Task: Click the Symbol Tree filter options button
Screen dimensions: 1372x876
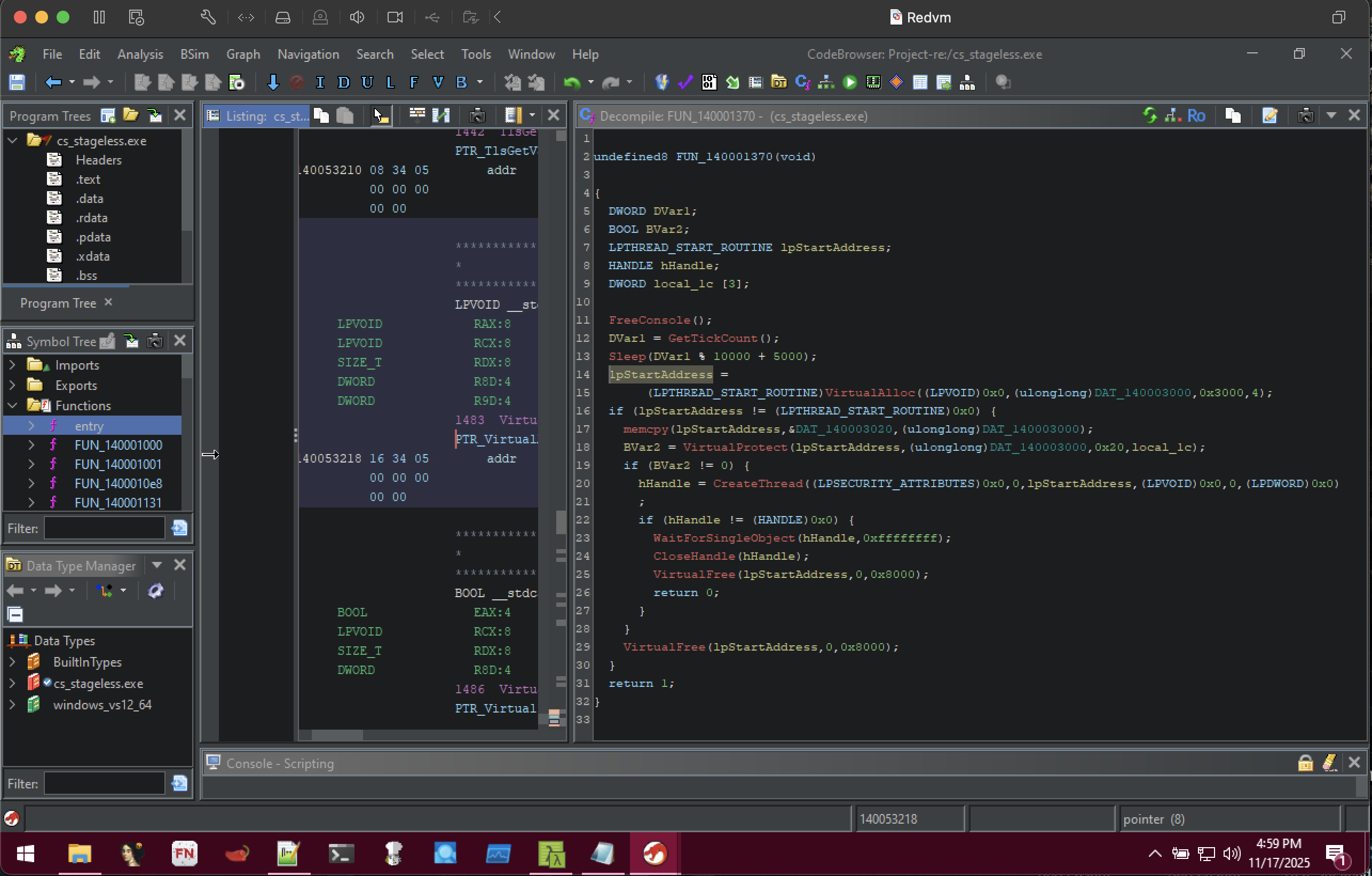Action: coord(179,528)
